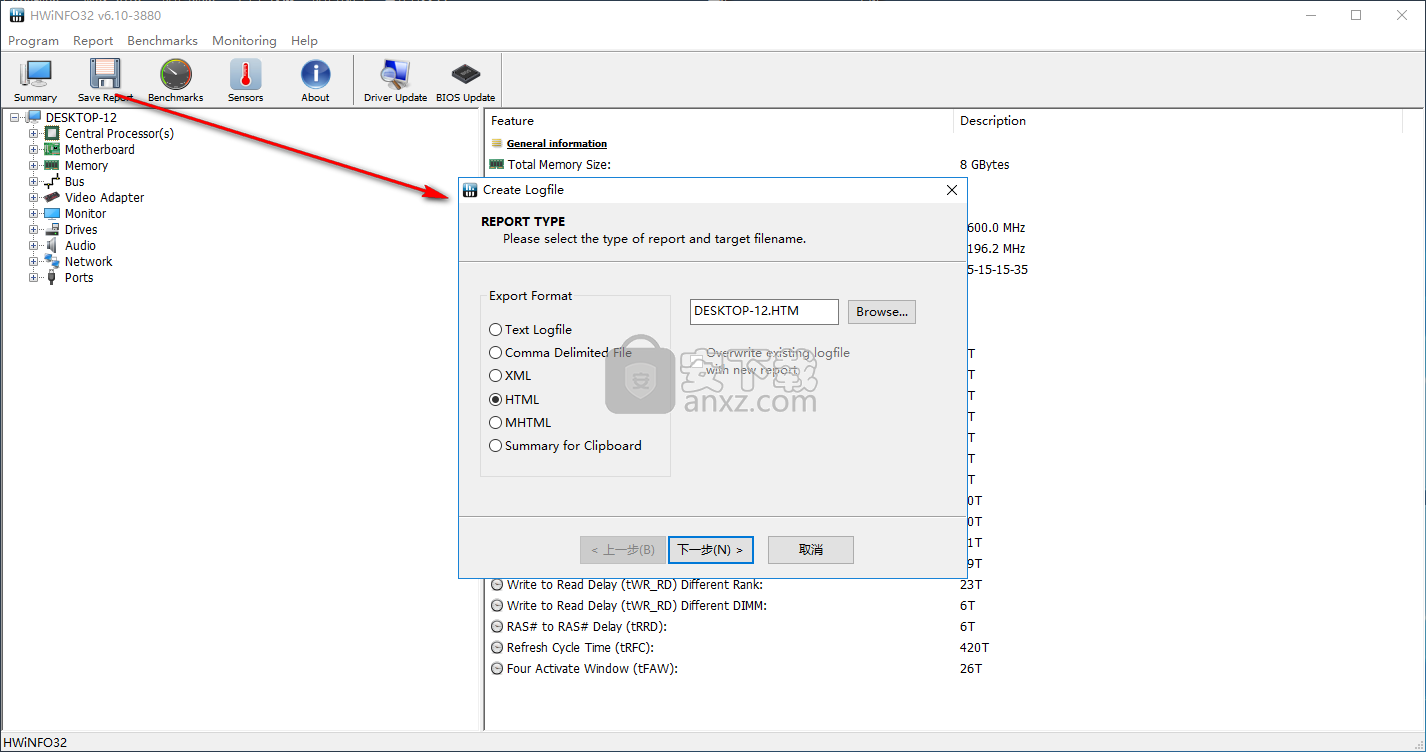The height and width of the screenshot is (752, 1426).
Task: Select the Bus icon in tree
Action: pyautogui.click(x=52, y=181)
